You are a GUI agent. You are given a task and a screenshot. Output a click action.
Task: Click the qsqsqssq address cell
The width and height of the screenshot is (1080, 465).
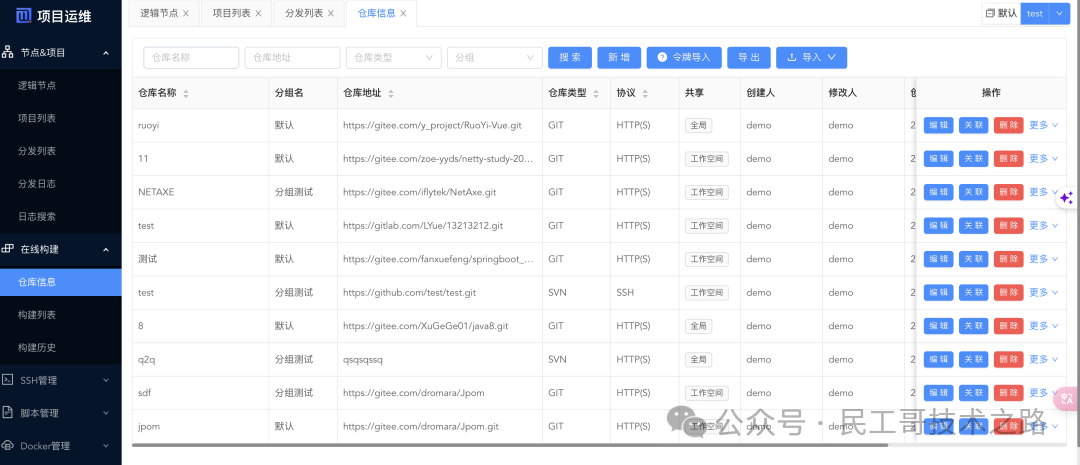(x=362, y=359)
